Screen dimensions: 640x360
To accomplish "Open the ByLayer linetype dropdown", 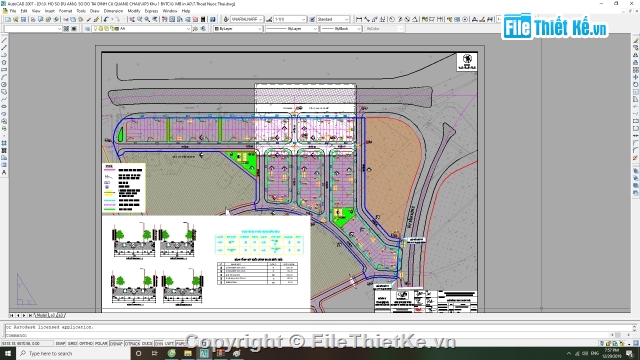I will (x=291, y=29).
